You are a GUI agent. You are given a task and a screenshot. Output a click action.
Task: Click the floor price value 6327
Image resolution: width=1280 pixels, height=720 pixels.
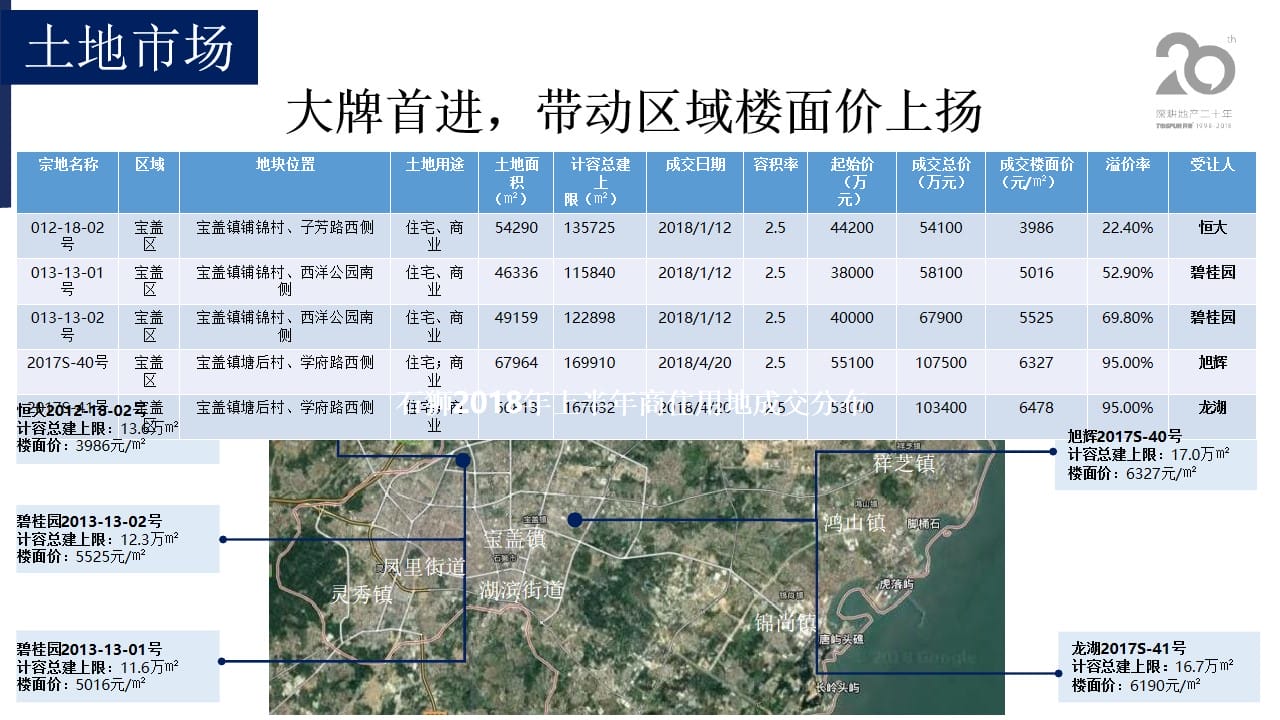coord(1036,362)
